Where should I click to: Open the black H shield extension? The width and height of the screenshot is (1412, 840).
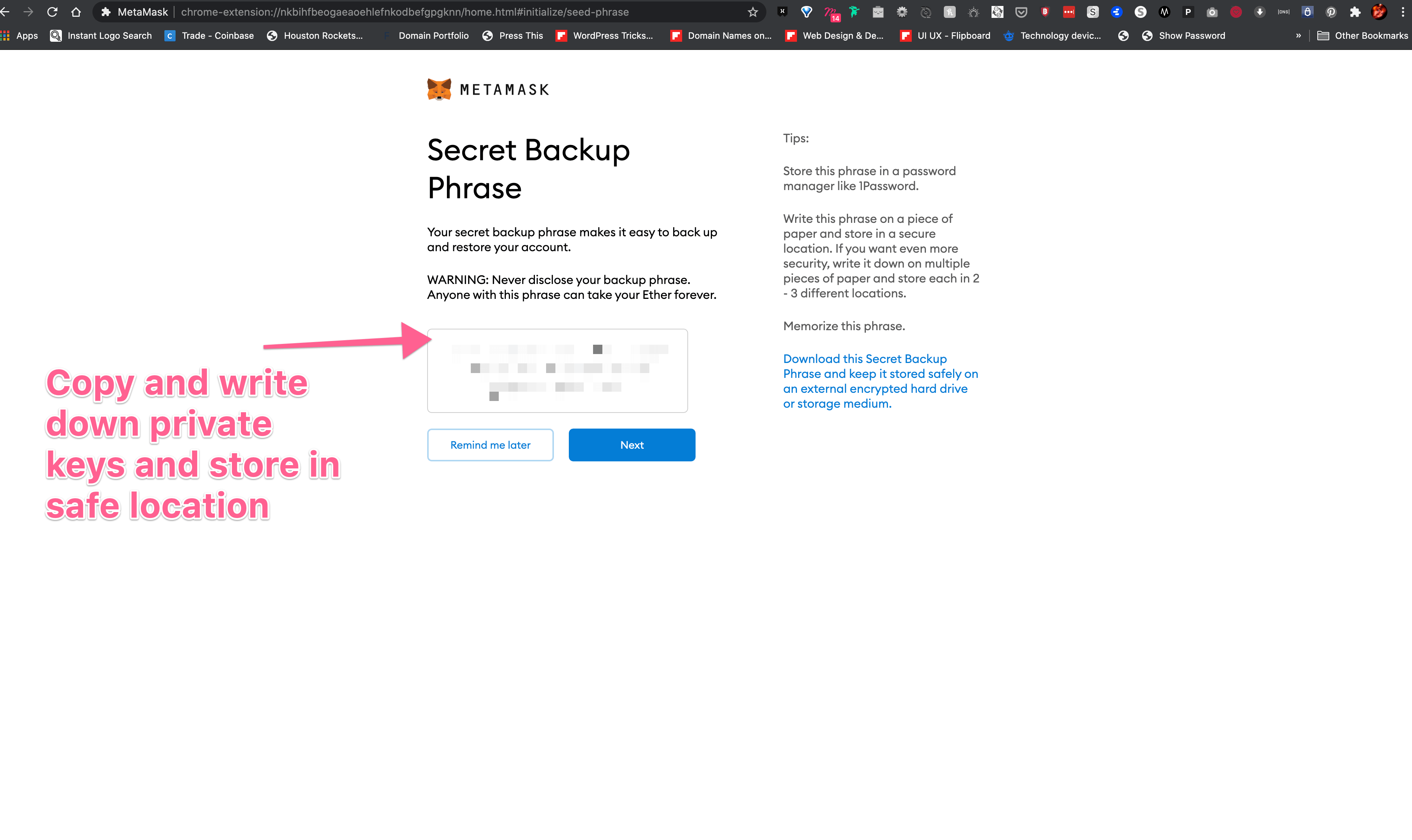pos(782,12)
